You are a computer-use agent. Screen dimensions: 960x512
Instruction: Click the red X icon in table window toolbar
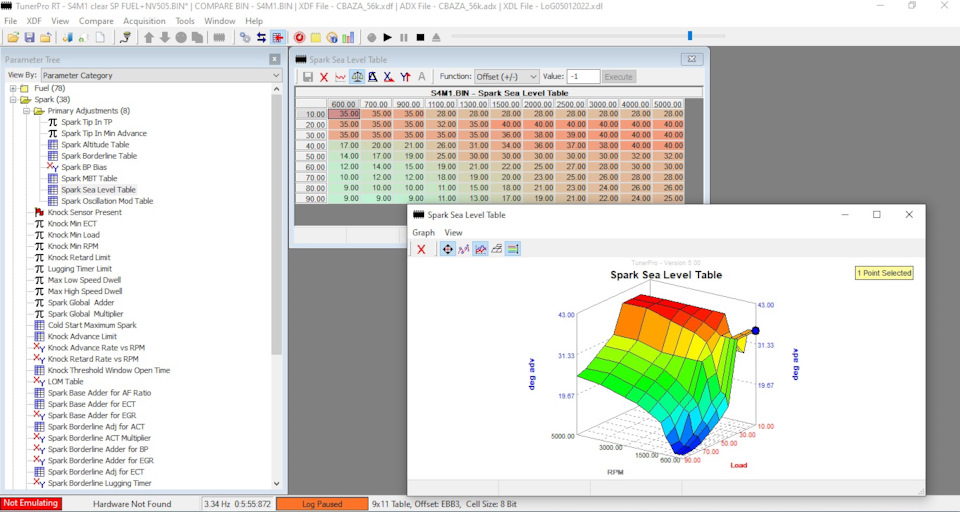click(324, 77)
